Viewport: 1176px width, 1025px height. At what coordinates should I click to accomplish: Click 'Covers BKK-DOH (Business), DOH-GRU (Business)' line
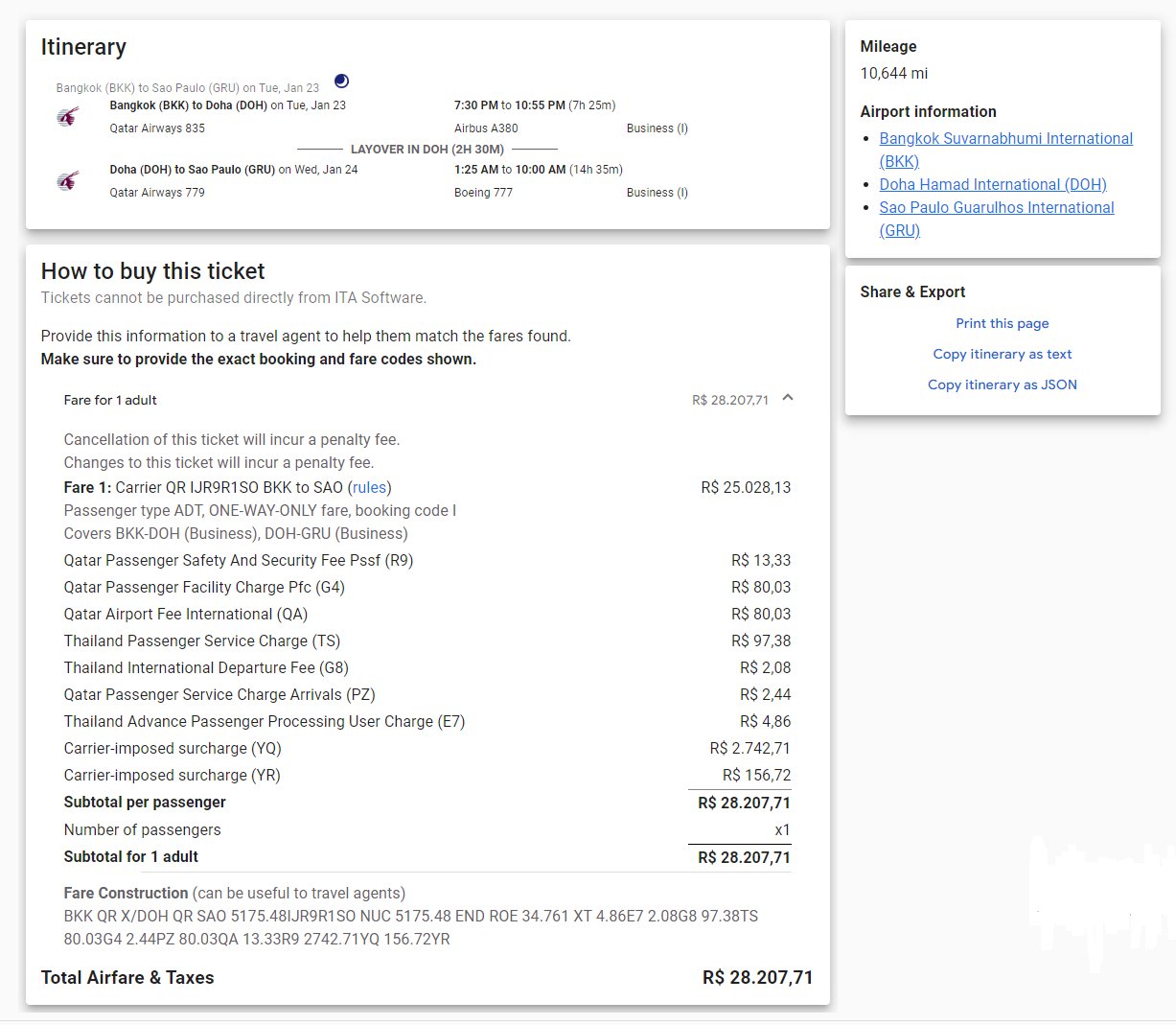(x=236, y=533)
